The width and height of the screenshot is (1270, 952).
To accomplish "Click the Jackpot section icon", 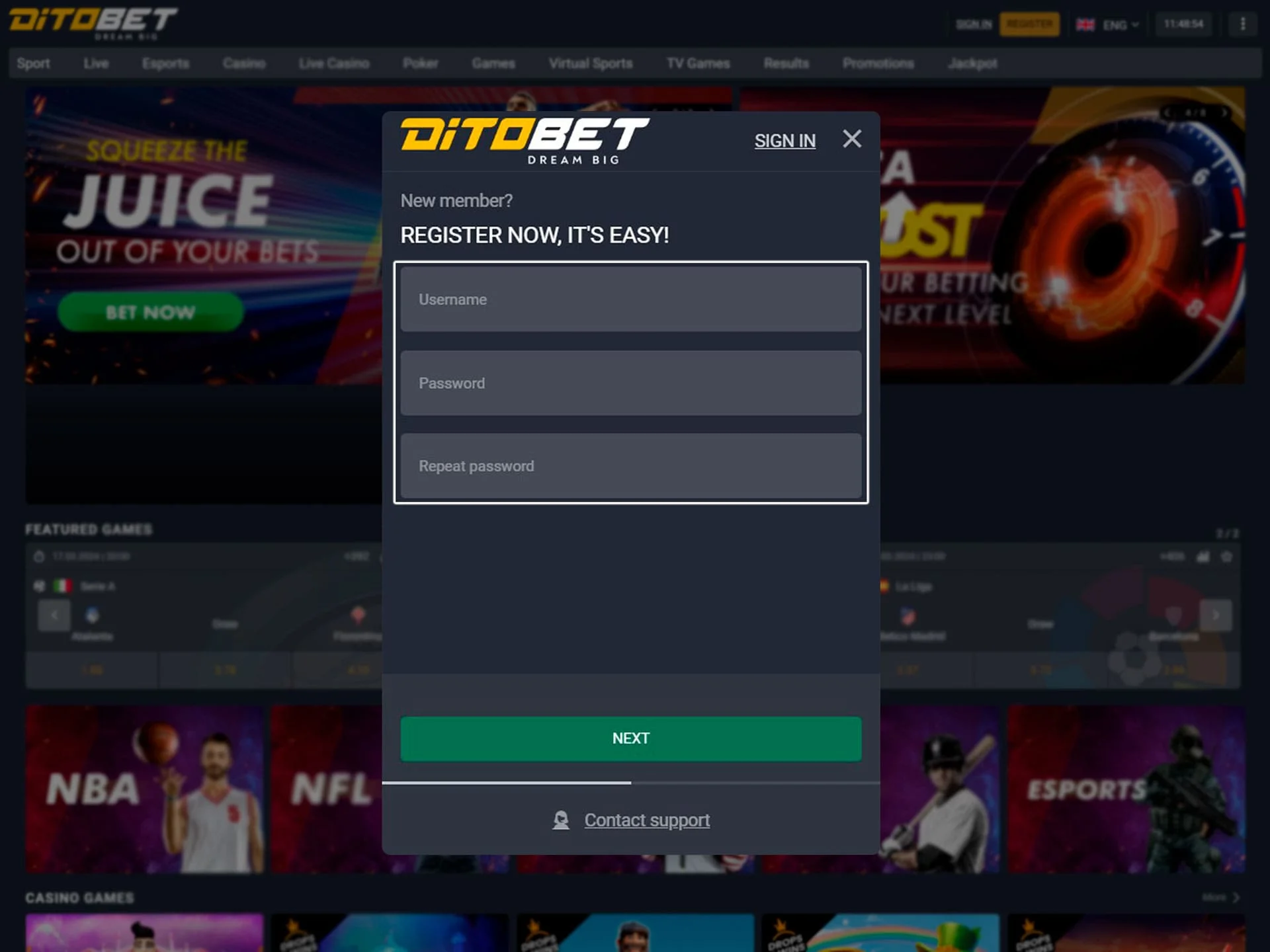I will [x=973, y=63].
